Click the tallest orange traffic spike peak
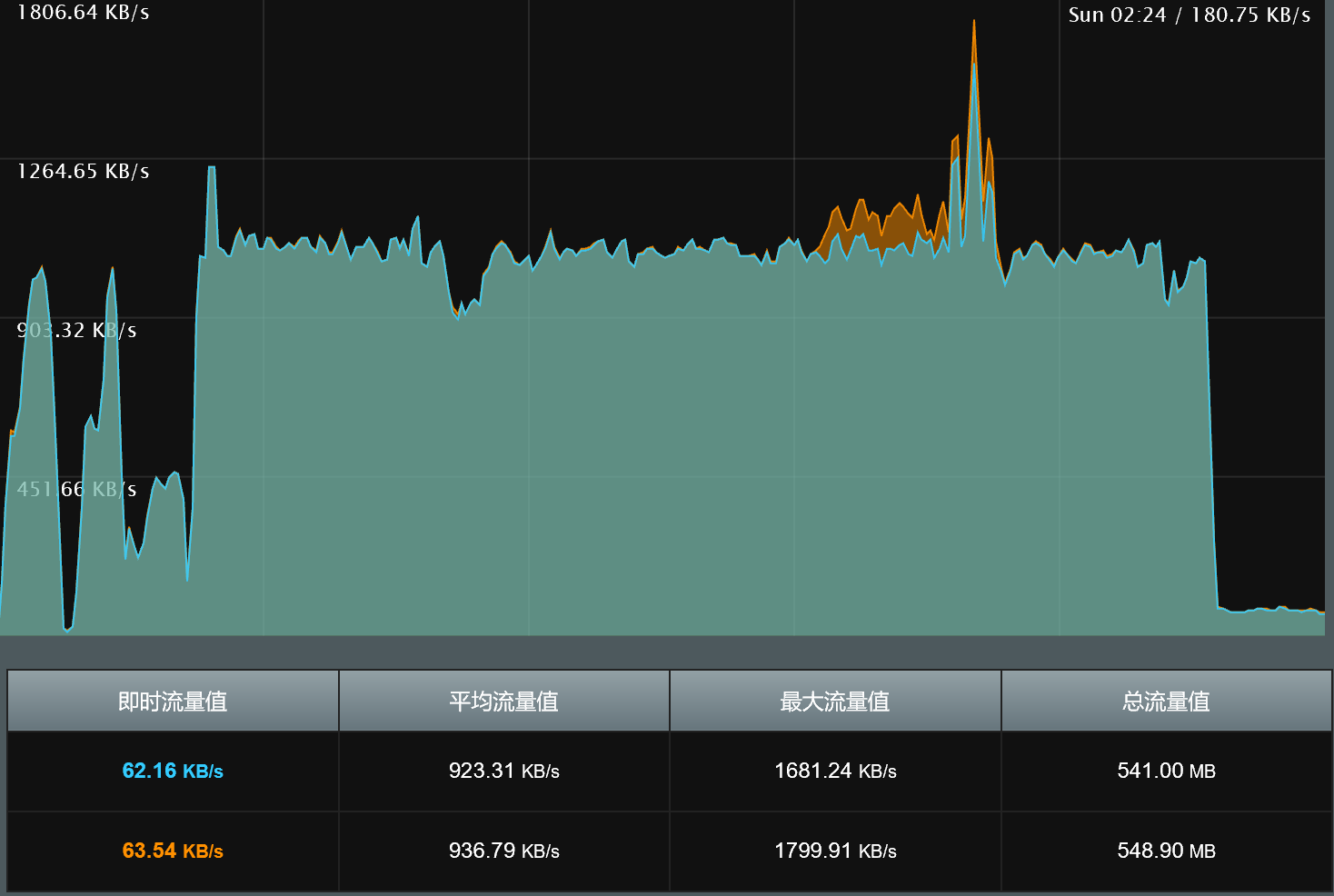This screenshot has height=896, width=1334. pyautogui.click(x=974, y=22)
